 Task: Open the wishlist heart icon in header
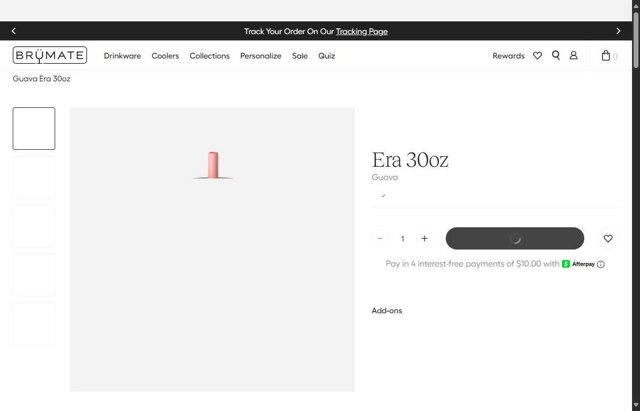click(x=537, y=56)
